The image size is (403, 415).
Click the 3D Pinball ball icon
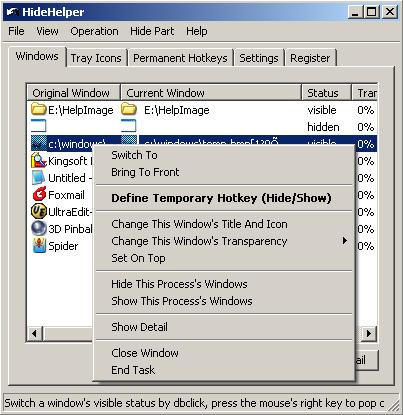pos(39,229)
